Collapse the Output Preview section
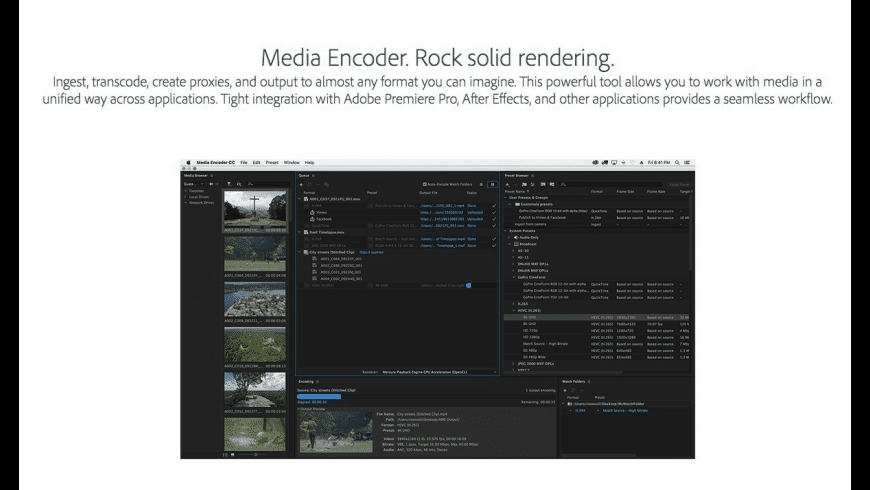This screenshot has width=870, height=490. click(x=299, y=410)
